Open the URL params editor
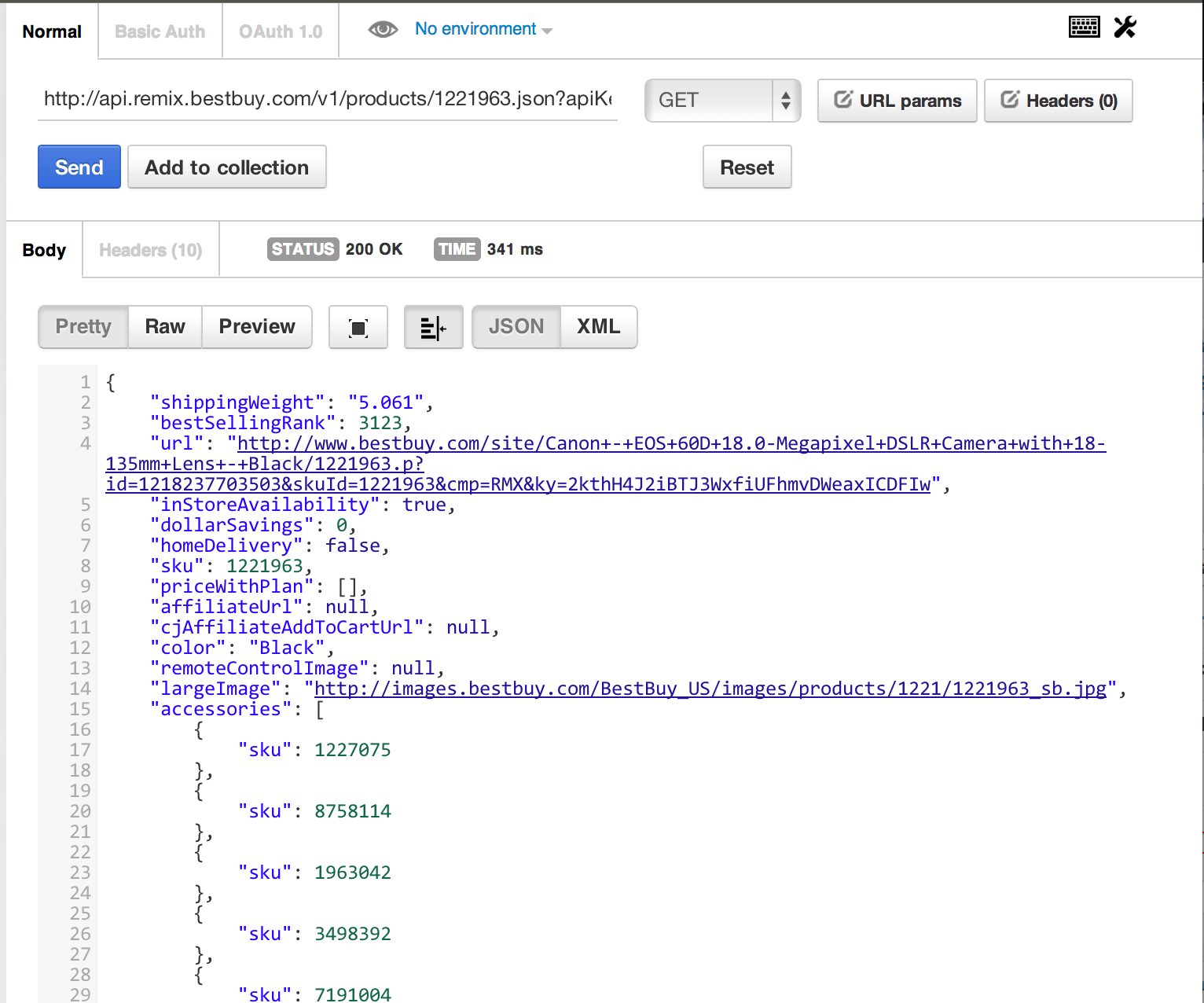Image resolution: width=1204 pixels, height=1003 pixels. (897, 101)
